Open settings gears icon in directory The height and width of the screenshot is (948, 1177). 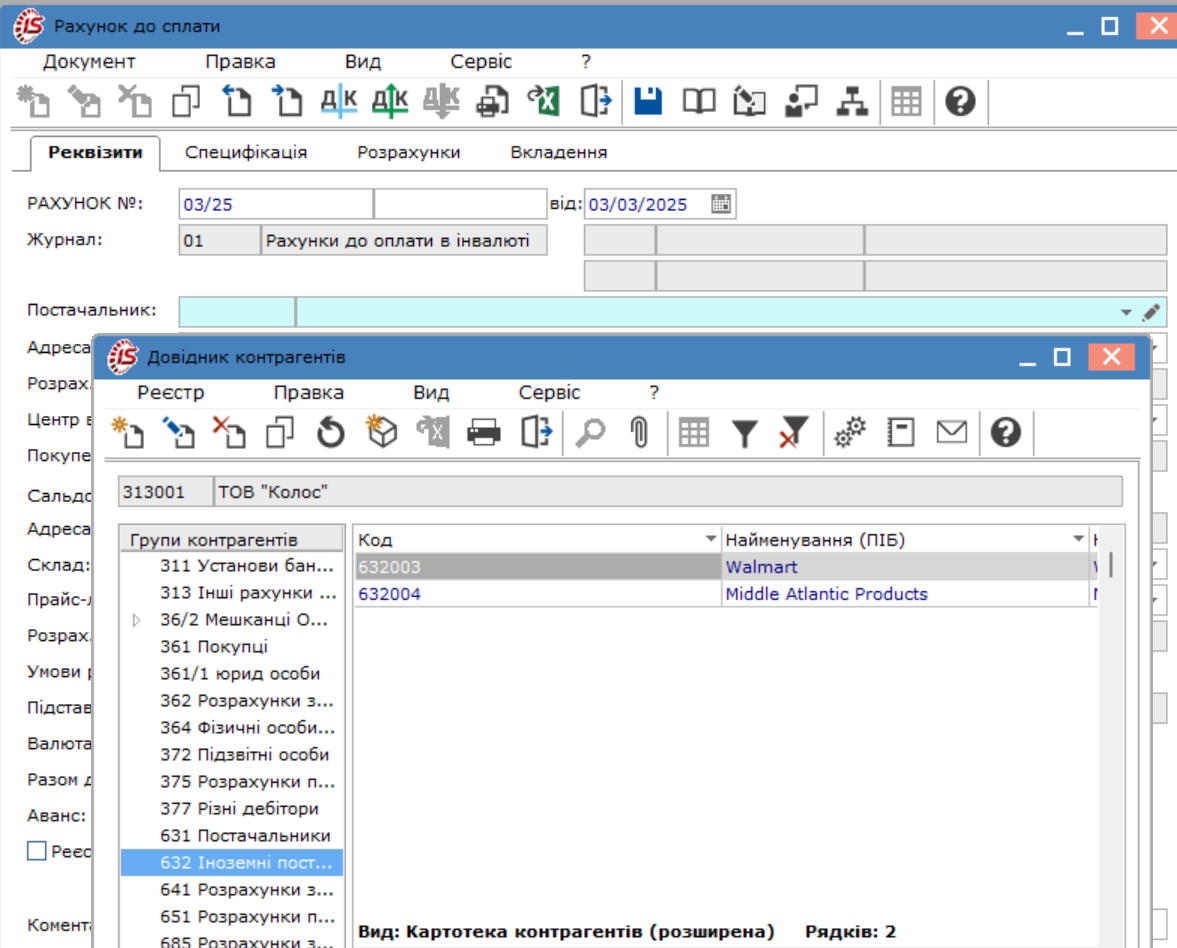pyautogui.click(x=850, y=432)
